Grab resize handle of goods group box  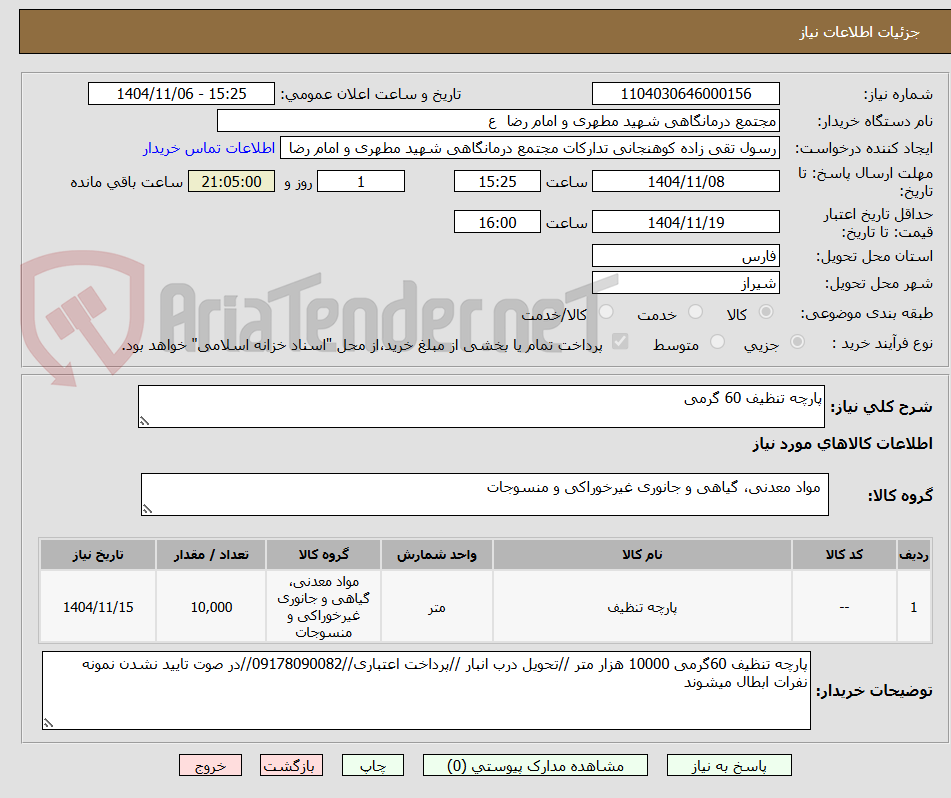[147, 509]
